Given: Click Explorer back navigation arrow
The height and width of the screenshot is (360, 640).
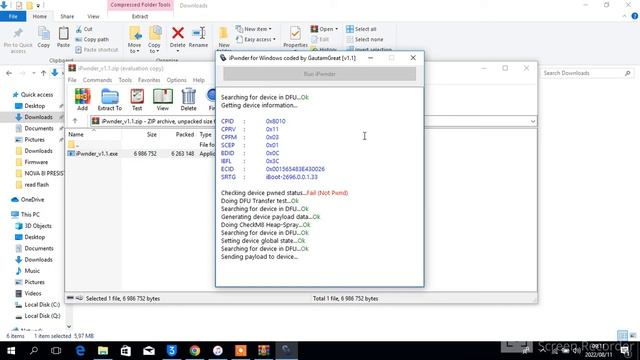Looking at the screenshot, I should (x=9, y=73).
